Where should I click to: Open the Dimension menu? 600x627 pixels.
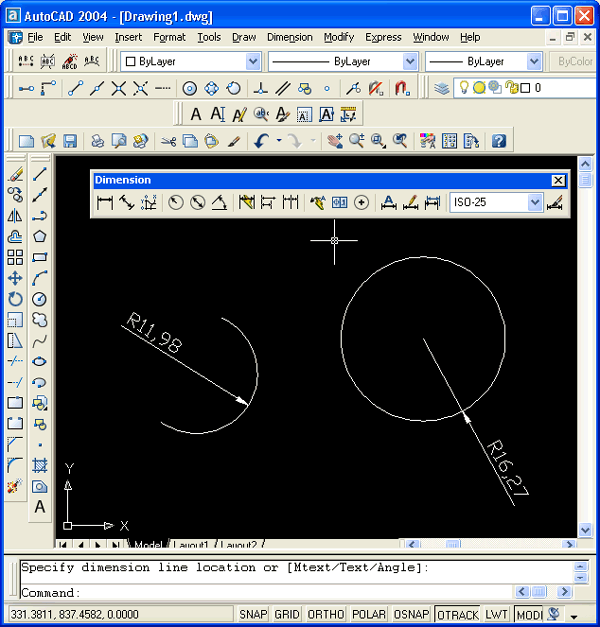pos(290,37)
